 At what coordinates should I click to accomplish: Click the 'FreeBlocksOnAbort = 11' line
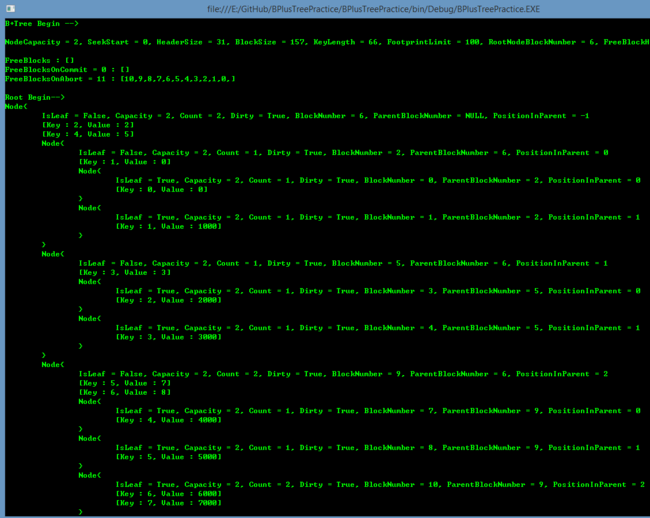[x=120, y=79]
